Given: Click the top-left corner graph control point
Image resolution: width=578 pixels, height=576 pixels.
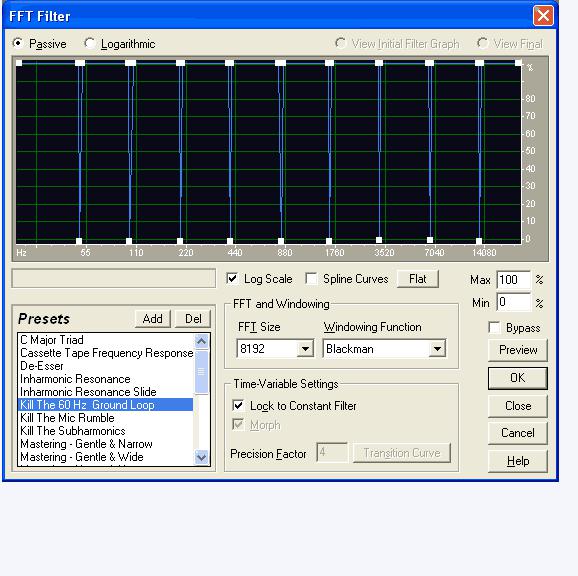Looking at the screenshot, I should click(19, 63).
